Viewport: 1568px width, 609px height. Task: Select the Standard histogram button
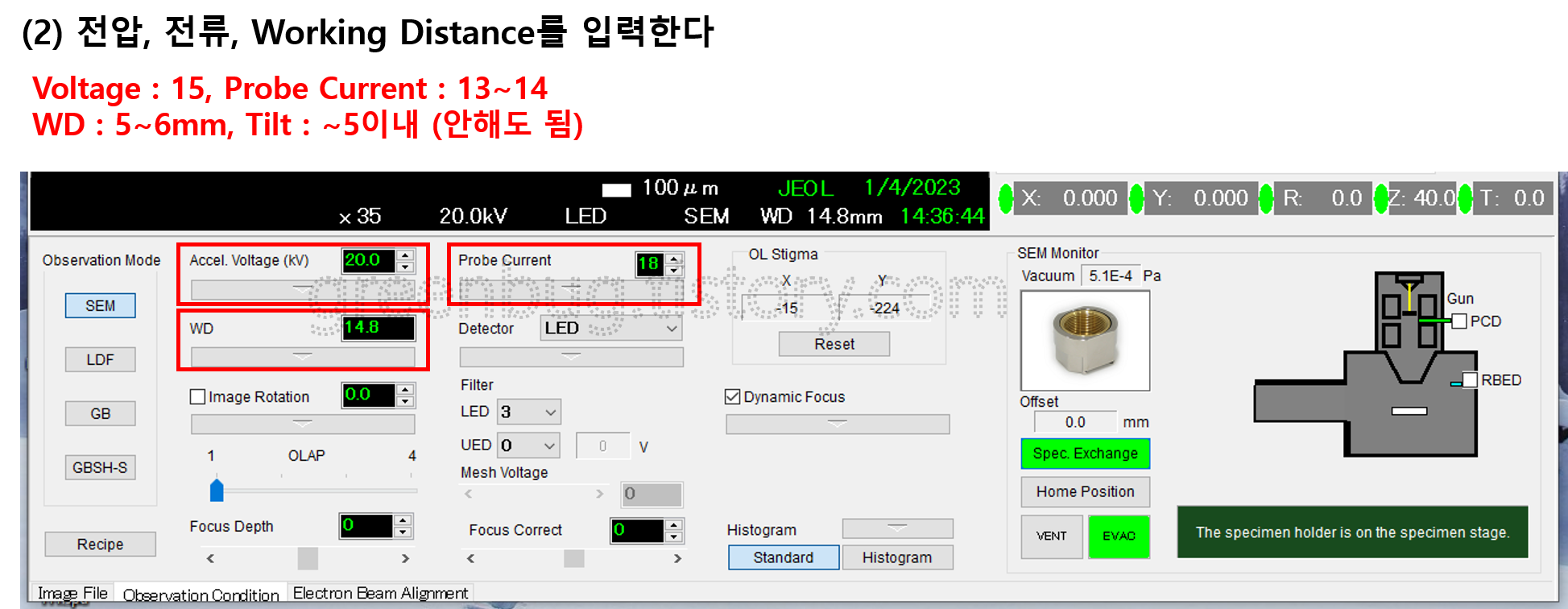[784, 557]
